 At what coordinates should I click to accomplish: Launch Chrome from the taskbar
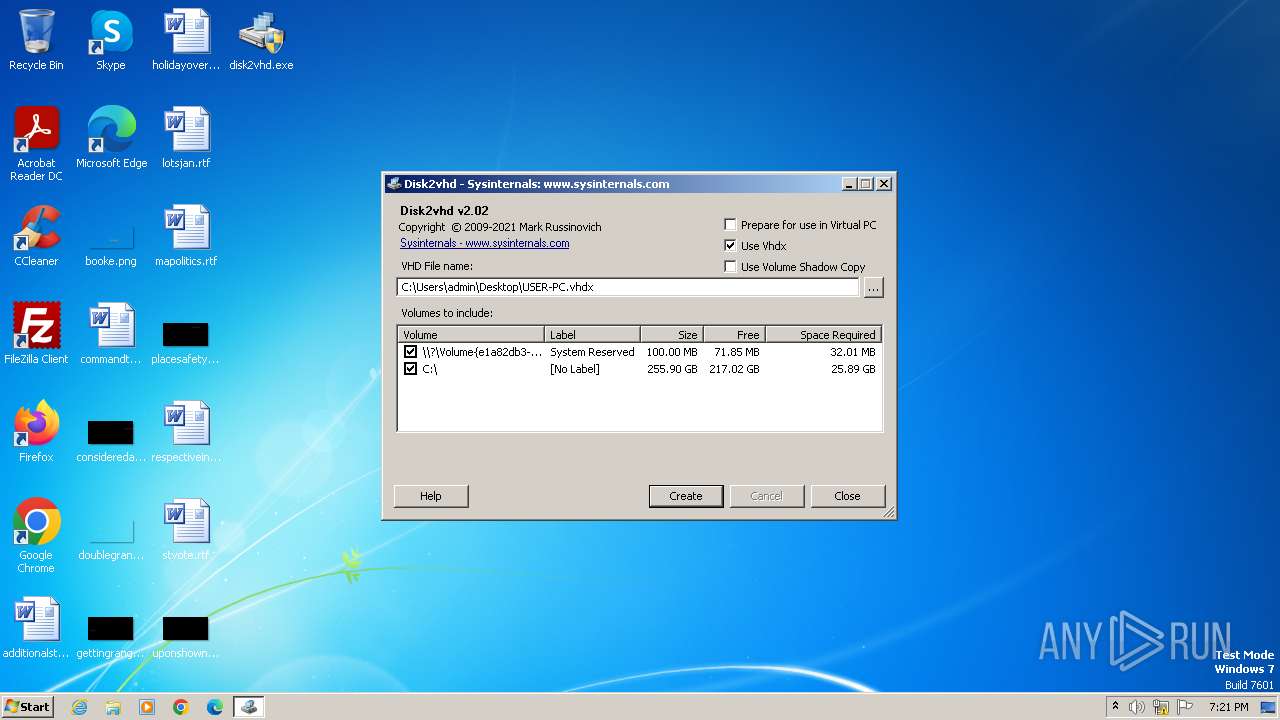[181, 707]
